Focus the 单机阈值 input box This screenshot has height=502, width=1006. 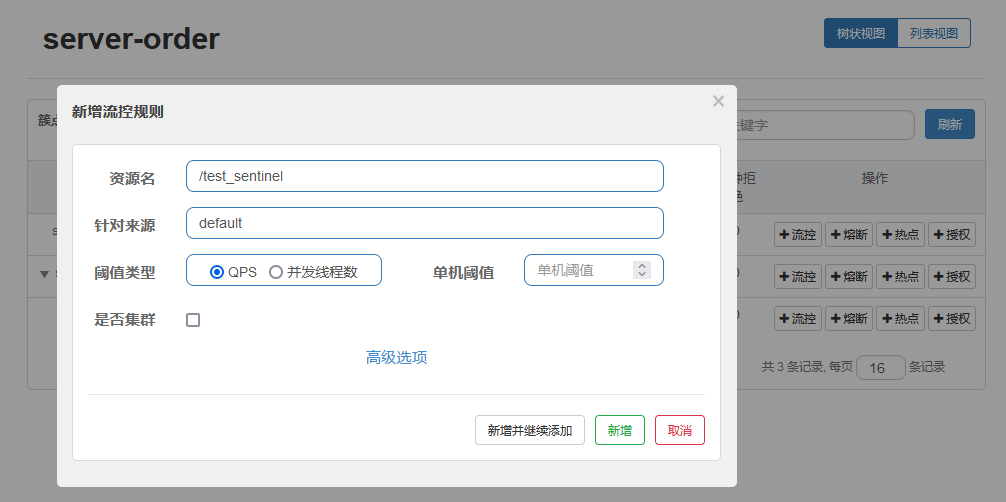[580, 270]
